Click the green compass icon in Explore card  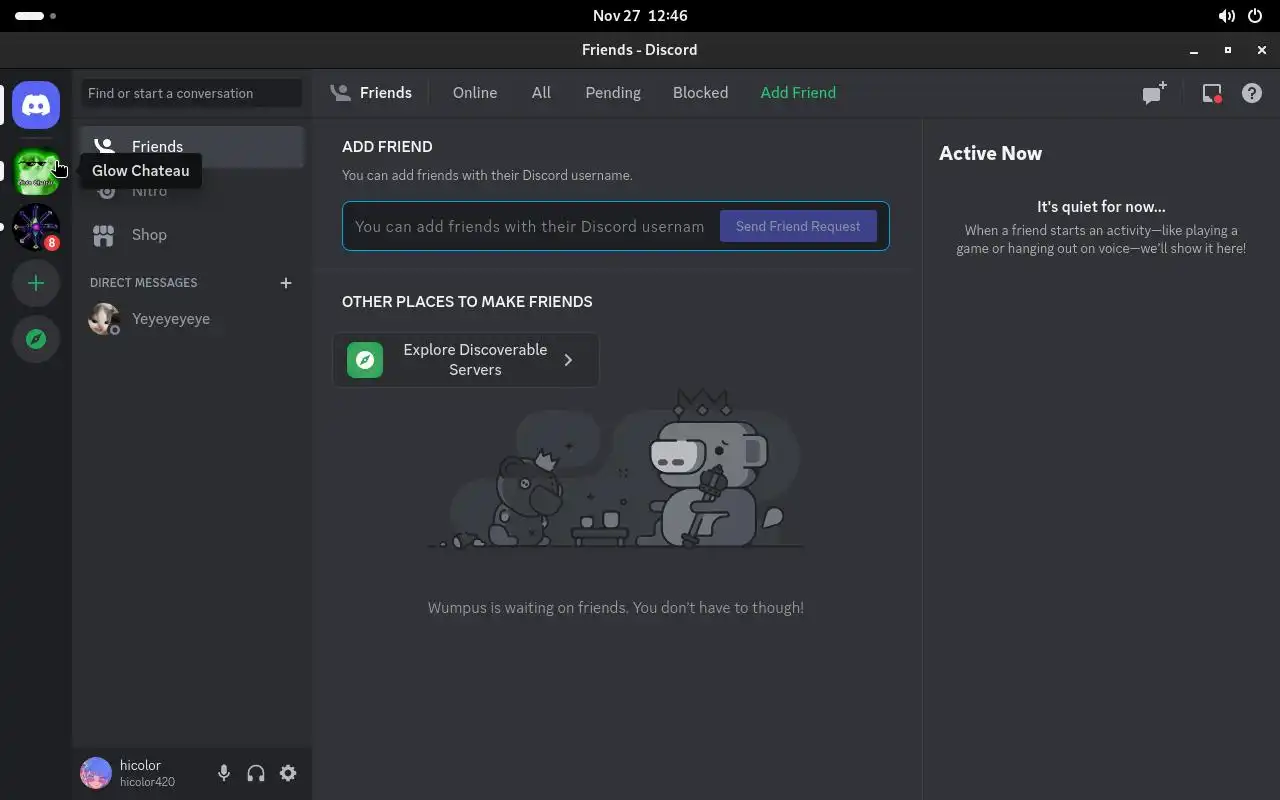click(365, 360)
